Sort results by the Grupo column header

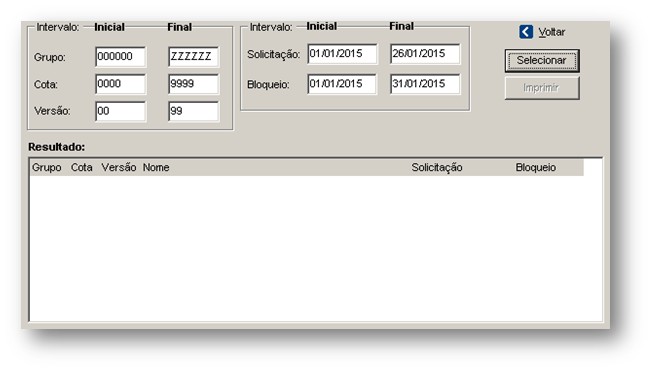(x=47, y=168)
